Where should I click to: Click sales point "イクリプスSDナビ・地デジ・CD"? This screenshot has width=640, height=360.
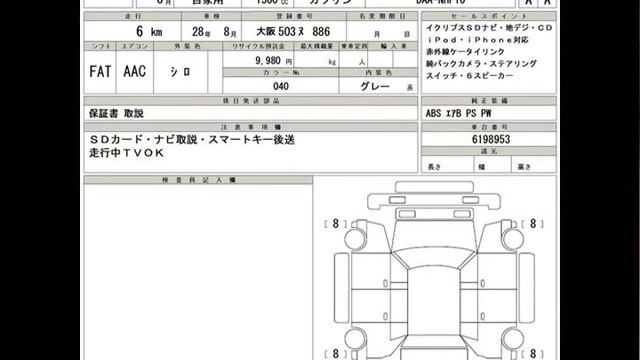pos(489,28)
